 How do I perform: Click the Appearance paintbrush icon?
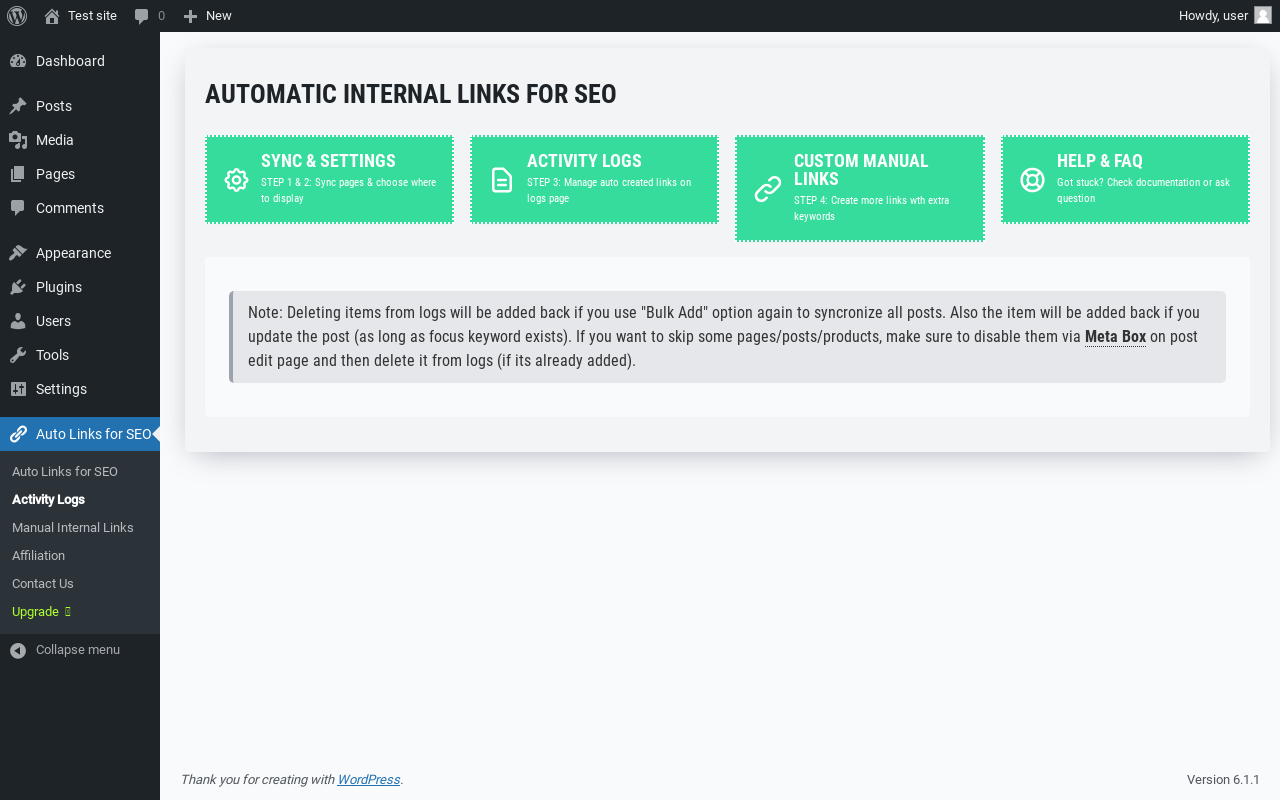pos(18,253)
